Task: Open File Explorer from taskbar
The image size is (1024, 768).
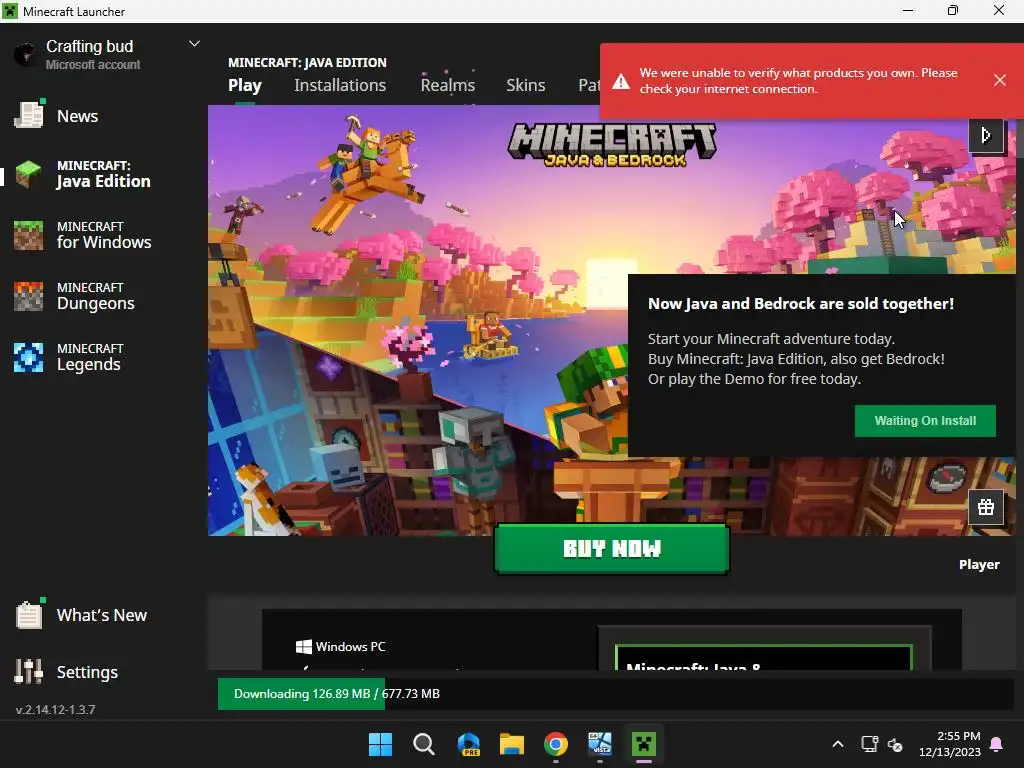Action: point(512,744)
